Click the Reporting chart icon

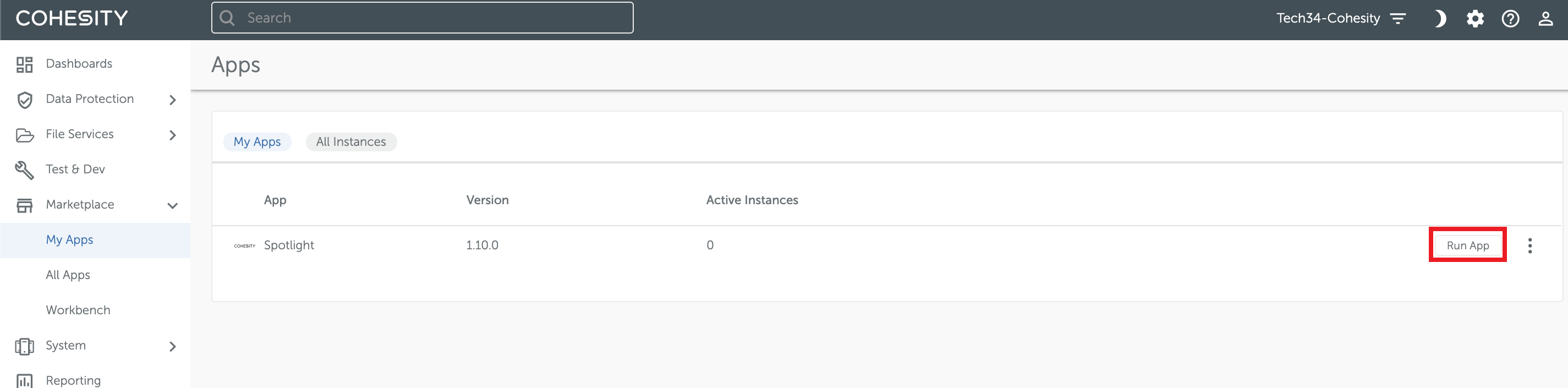(24, 380)
